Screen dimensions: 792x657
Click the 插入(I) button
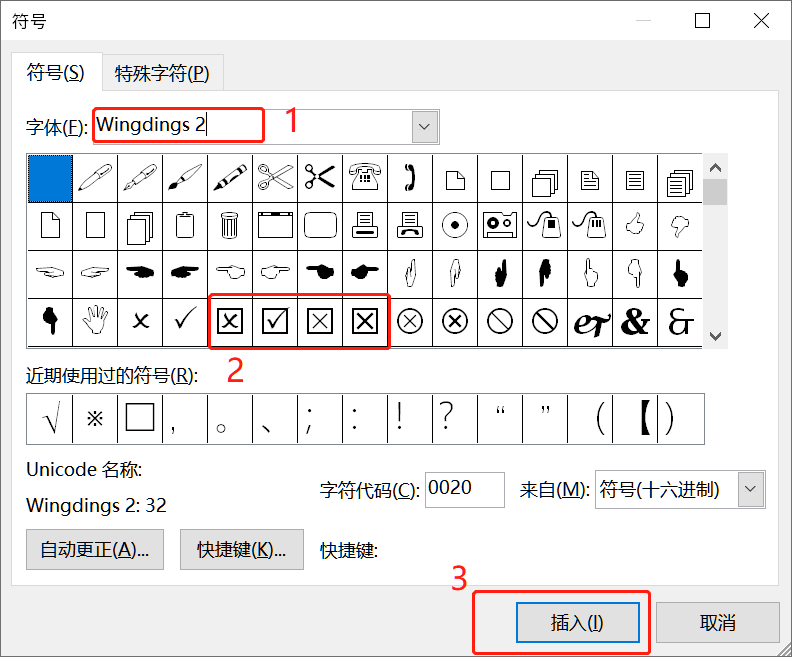577,622
